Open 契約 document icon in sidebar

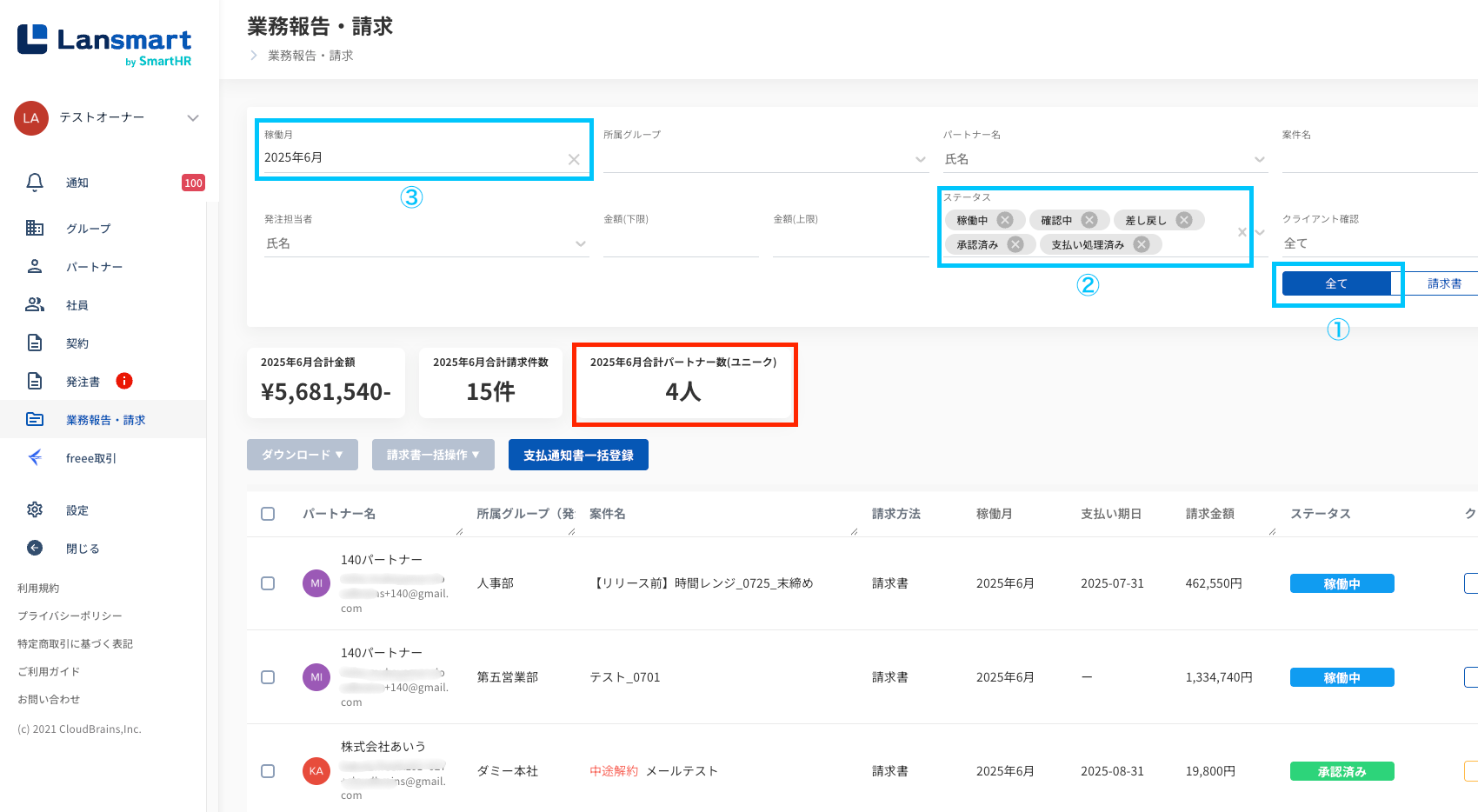[35, 343]
